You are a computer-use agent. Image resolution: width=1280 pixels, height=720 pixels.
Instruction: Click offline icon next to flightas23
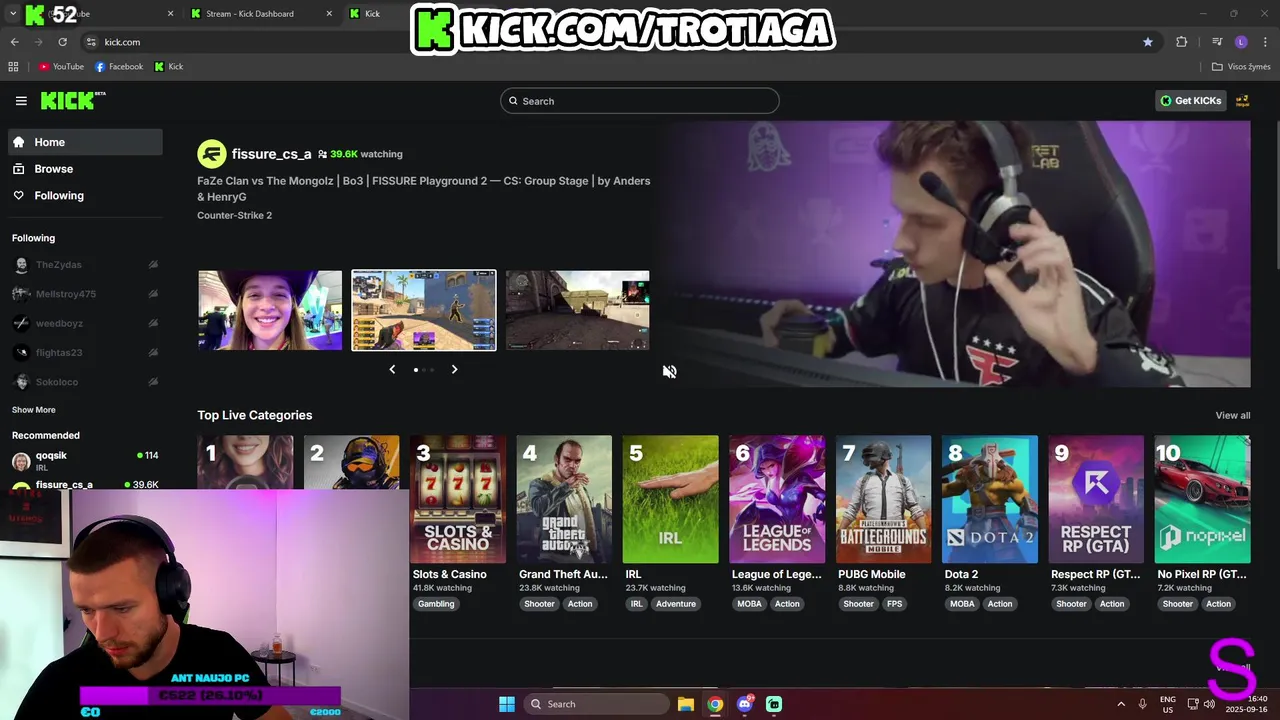(153, 352)
